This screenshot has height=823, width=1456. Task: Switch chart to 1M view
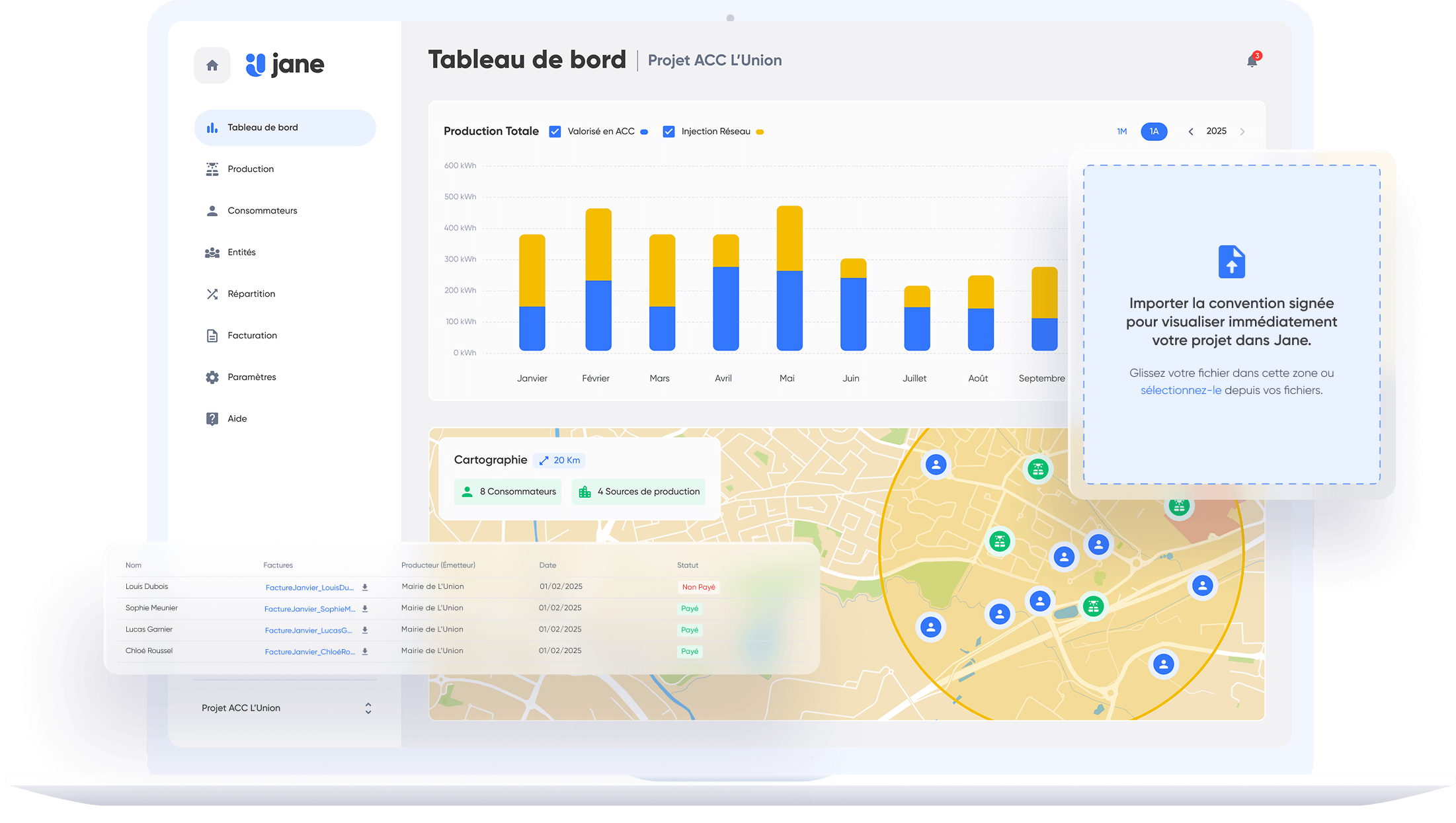coord(1121,132)
